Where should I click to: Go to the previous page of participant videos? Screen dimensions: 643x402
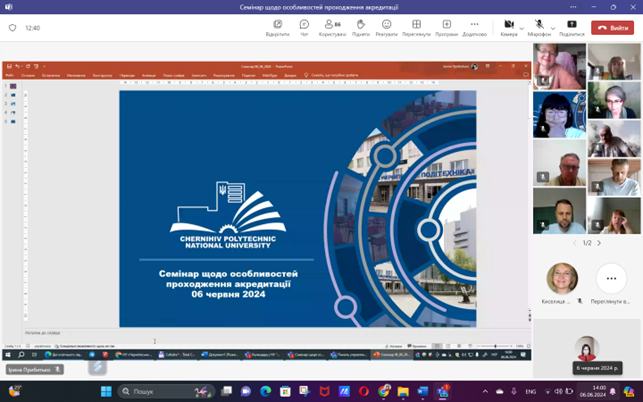(x=576, y=243)
